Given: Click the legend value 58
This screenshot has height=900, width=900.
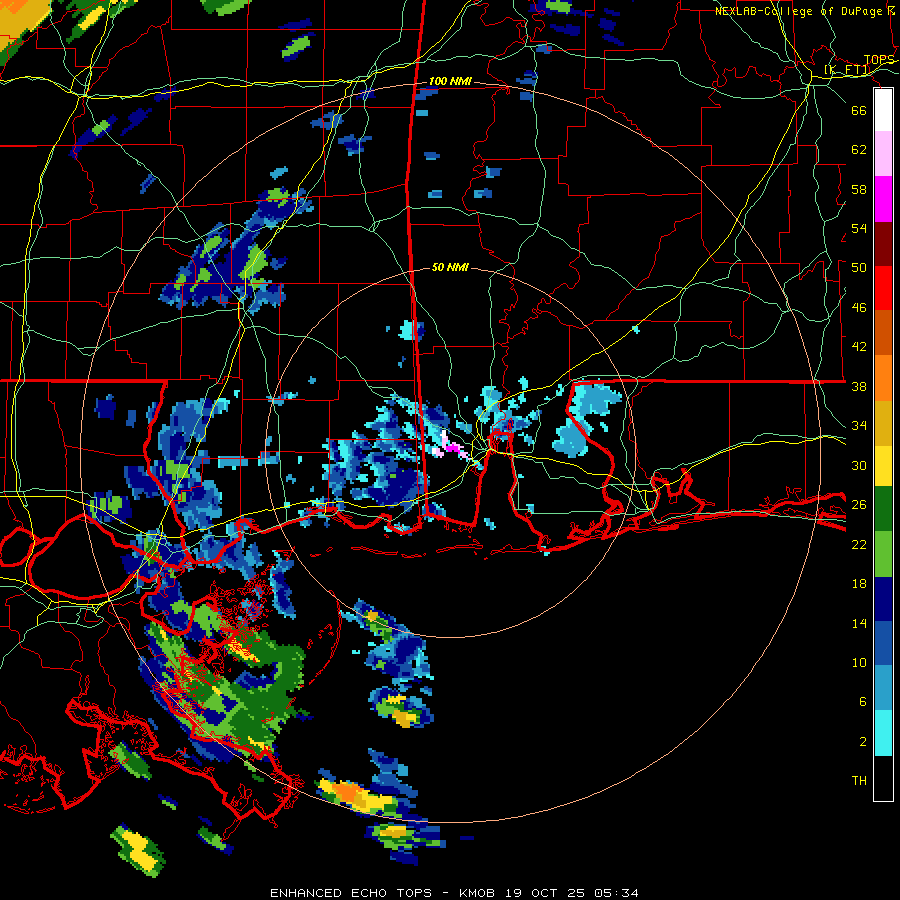Looking at the screenshot, I should 859,189.
